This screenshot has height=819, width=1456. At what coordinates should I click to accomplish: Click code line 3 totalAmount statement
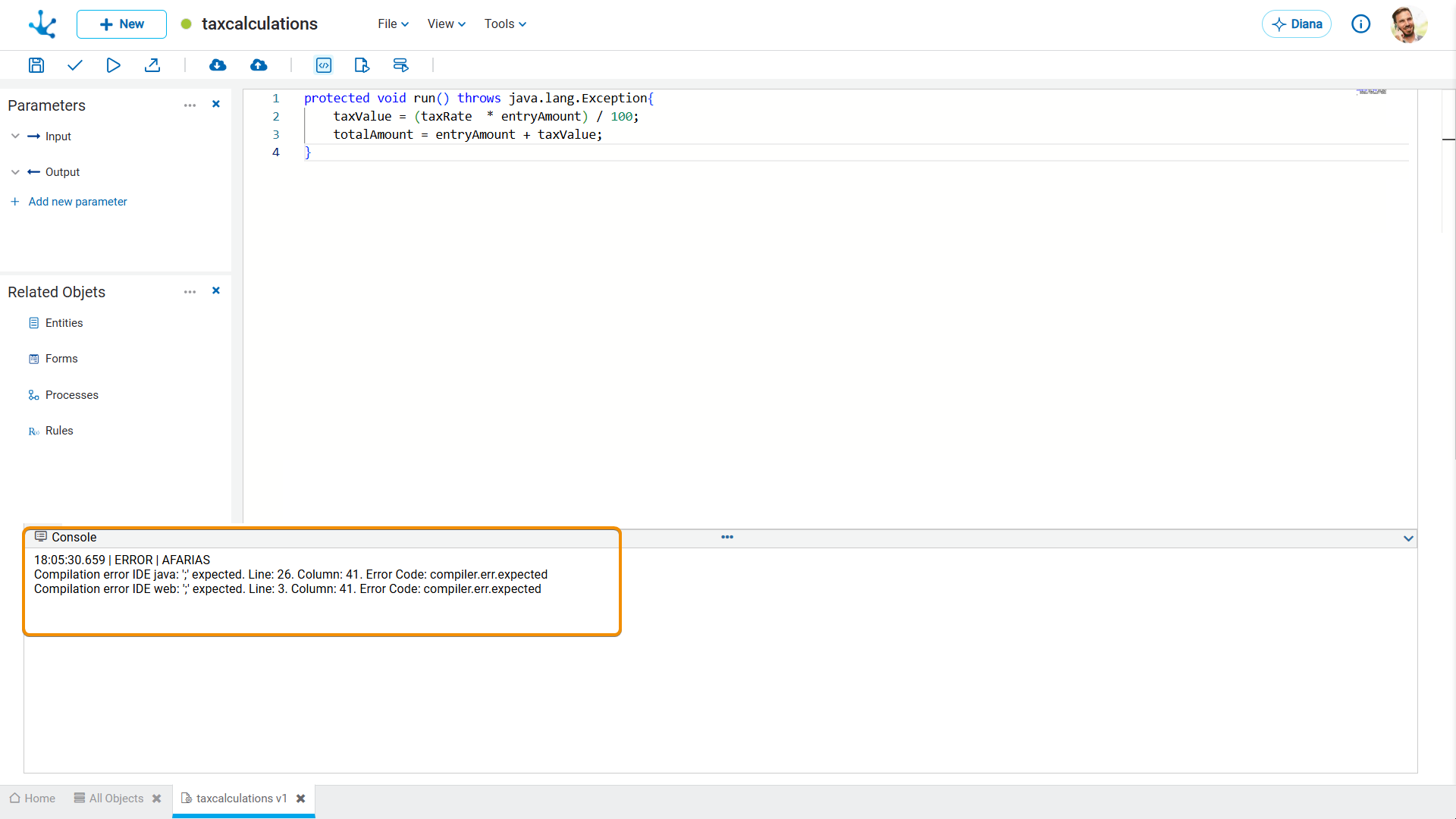pyautogui.click(x=468, y=134)
